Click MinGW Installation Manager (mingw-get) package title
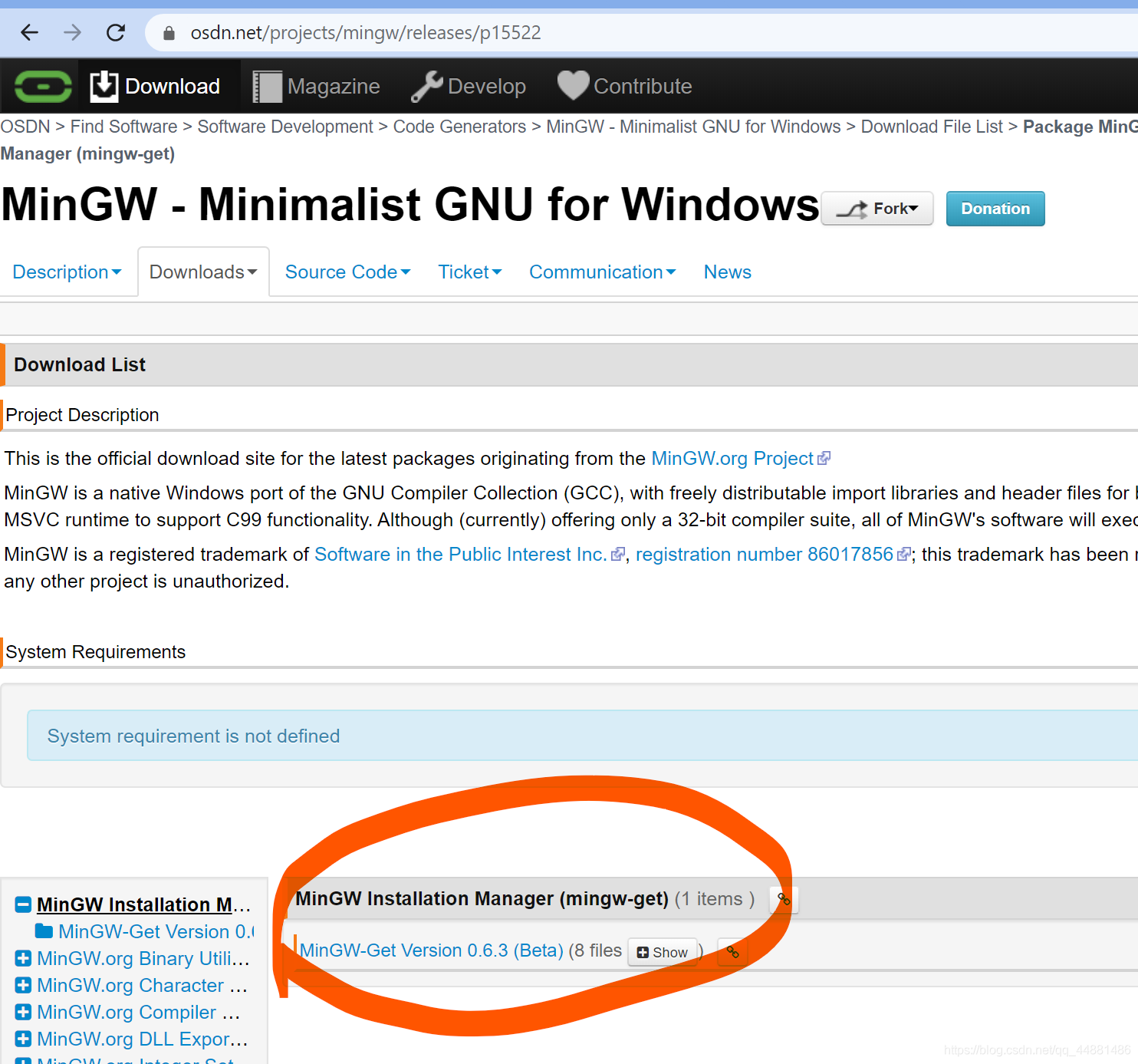Viewport: 1138px width, 1064px height. [x=482, y=898]
